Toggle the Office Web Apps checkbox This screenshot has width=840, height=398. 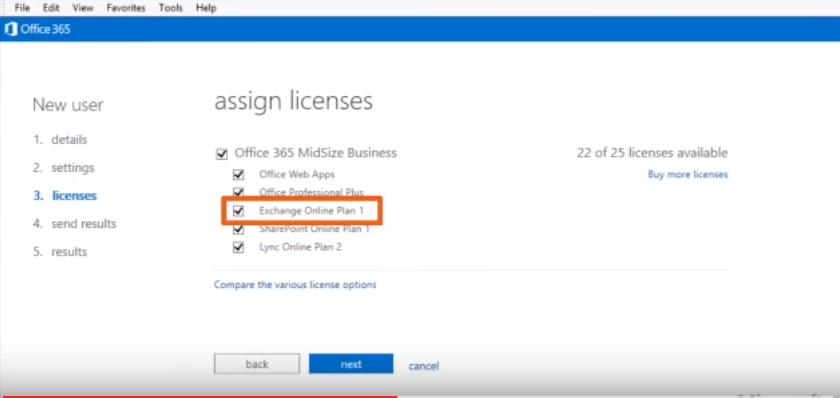click(238, 175)
